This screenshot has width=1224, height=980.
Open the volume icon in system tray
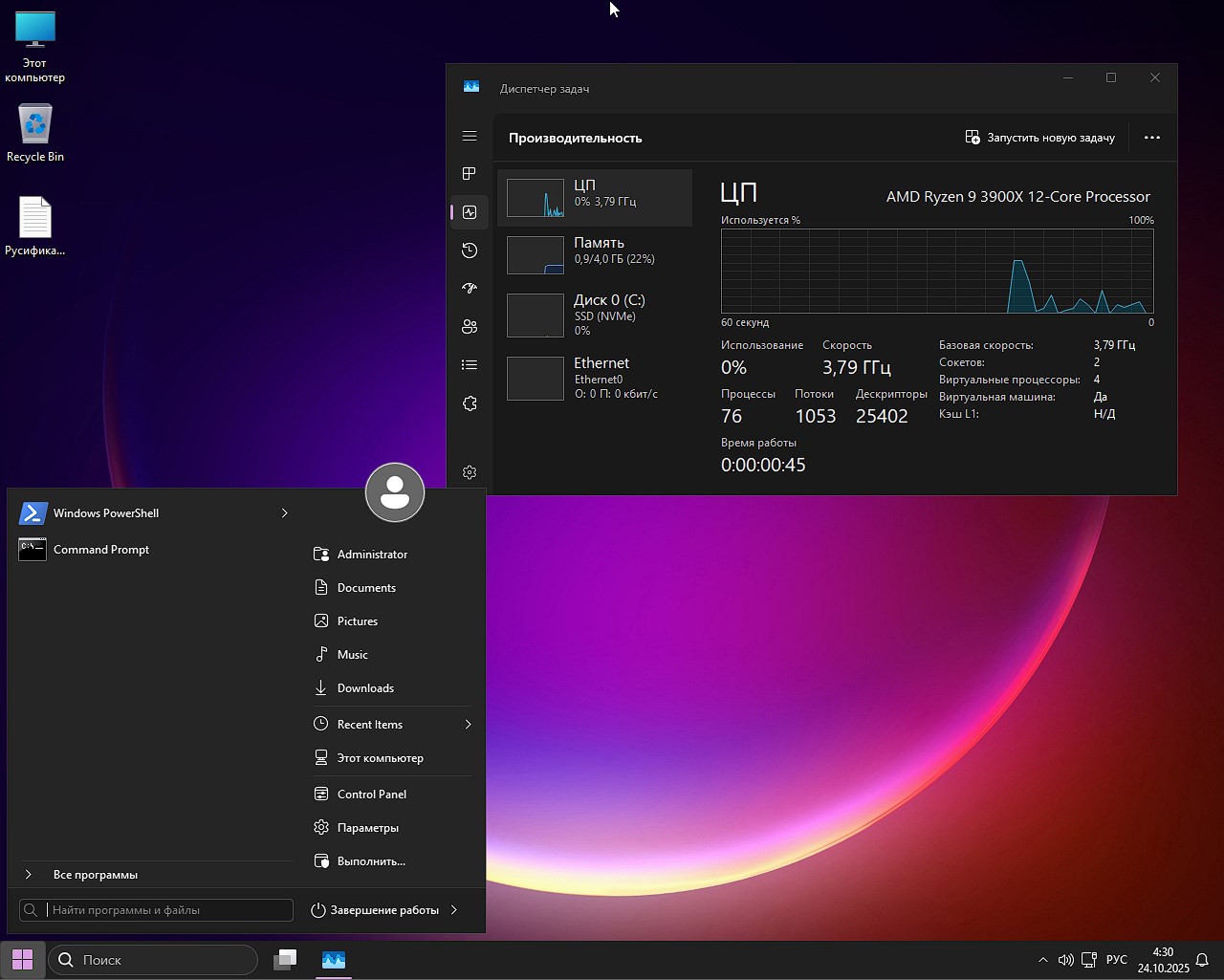(x=1065, y=960)
